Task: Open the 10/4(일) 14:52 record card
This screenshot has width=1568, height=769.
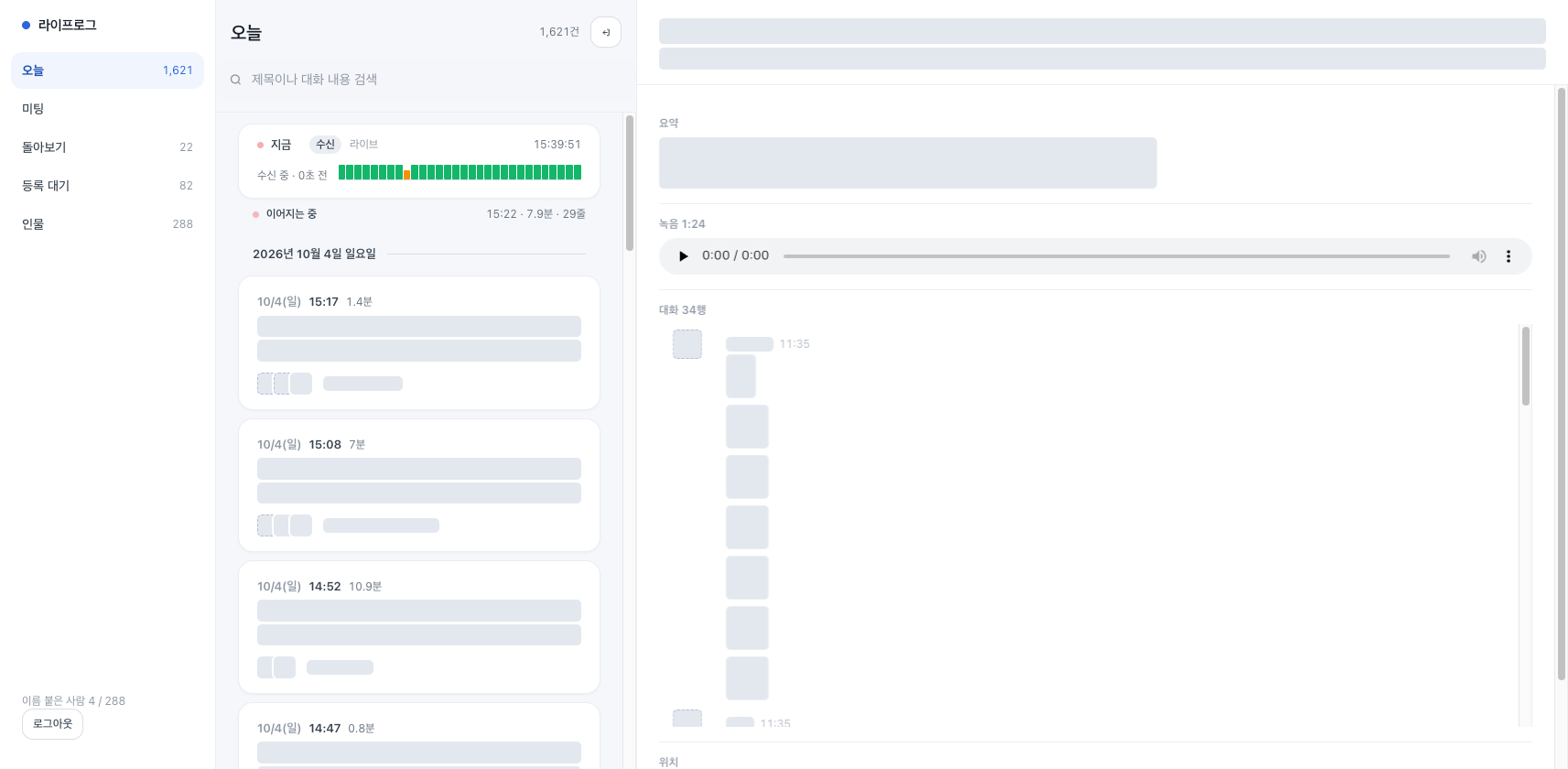Action: tap(419, 627)
